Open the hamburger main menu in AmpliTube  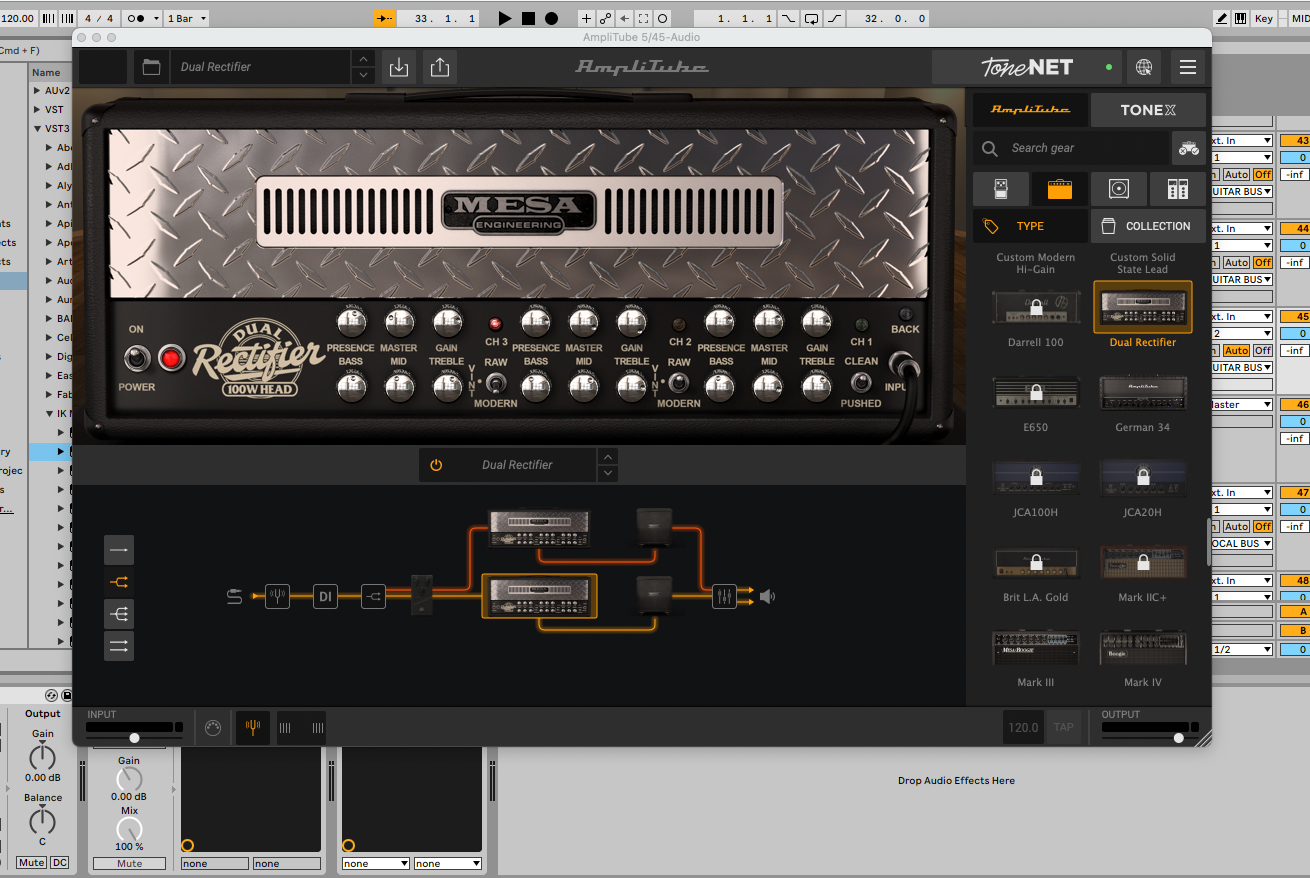pos(1188,67)
